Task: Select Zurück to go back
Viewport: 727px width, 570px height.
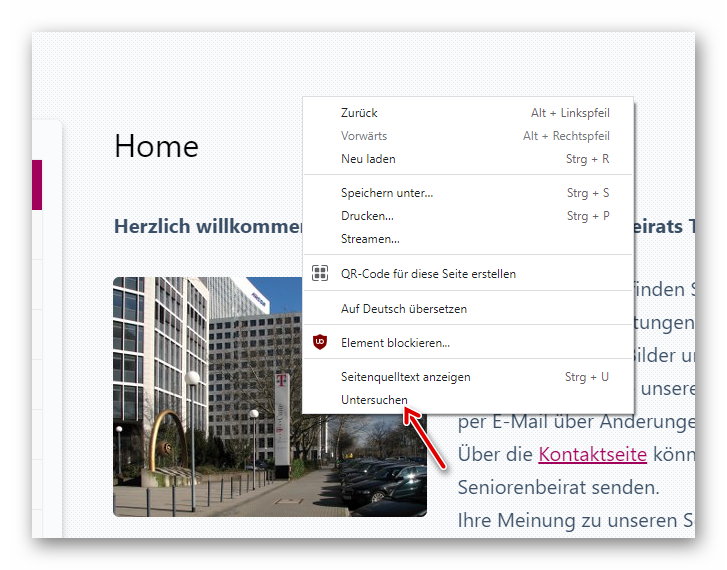Action: coord(359,113)
